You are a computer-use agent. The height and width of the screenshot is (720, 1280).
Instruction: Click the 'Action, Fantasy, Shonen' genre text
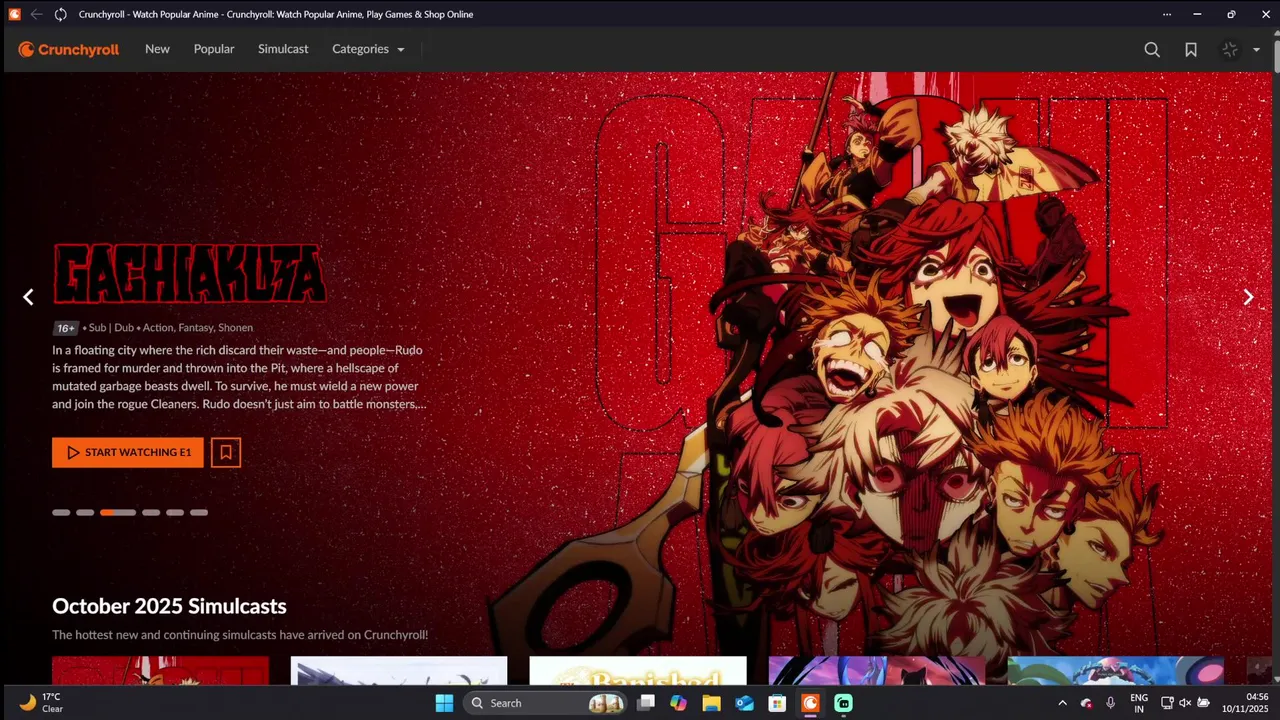(x=198, y=328)
